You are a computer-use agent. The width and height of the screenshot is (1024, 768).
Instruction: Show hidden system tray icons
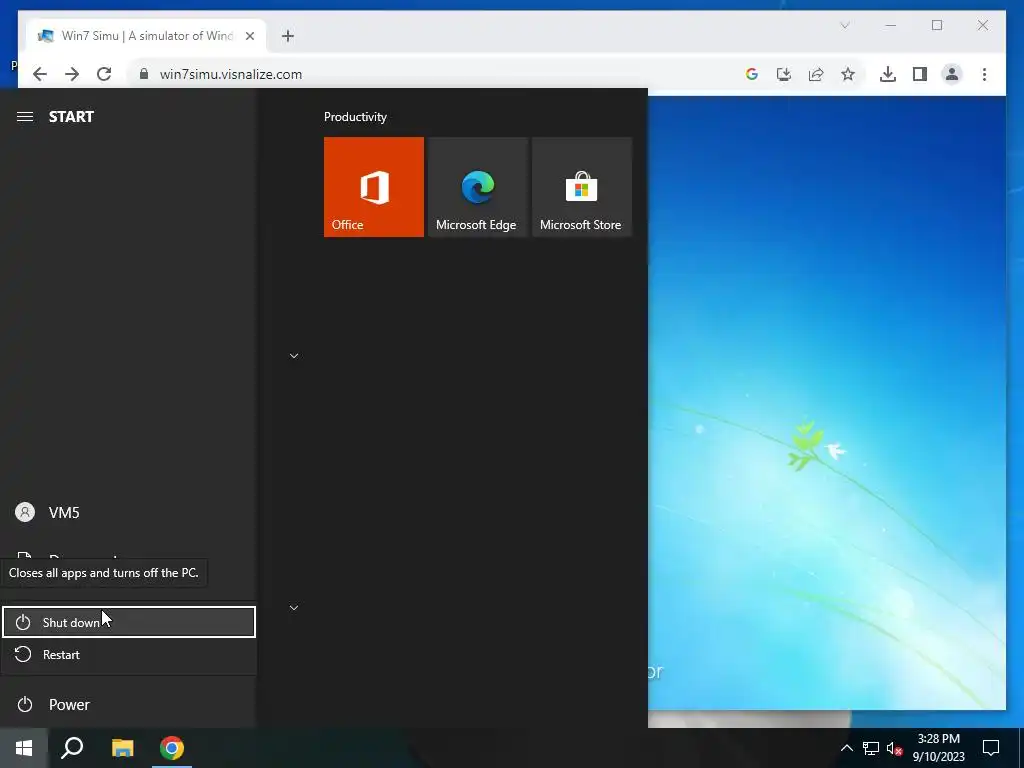point(846,748)
